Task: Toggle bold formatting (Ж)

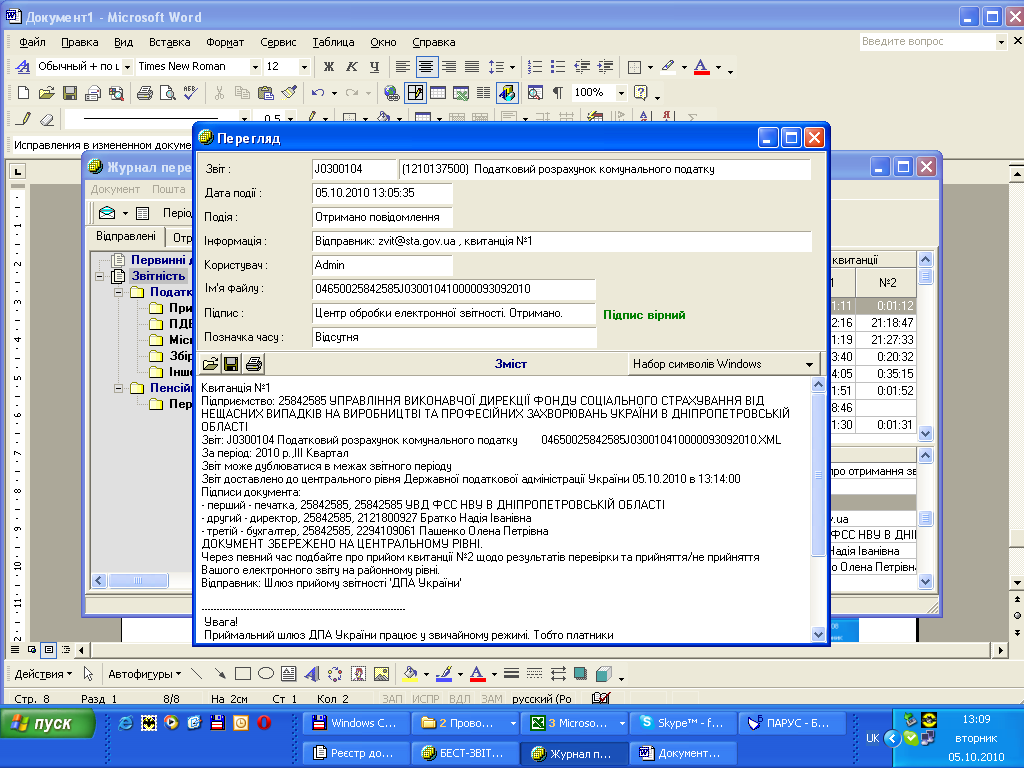Action: pyautogui.click(x=328, y=67)
